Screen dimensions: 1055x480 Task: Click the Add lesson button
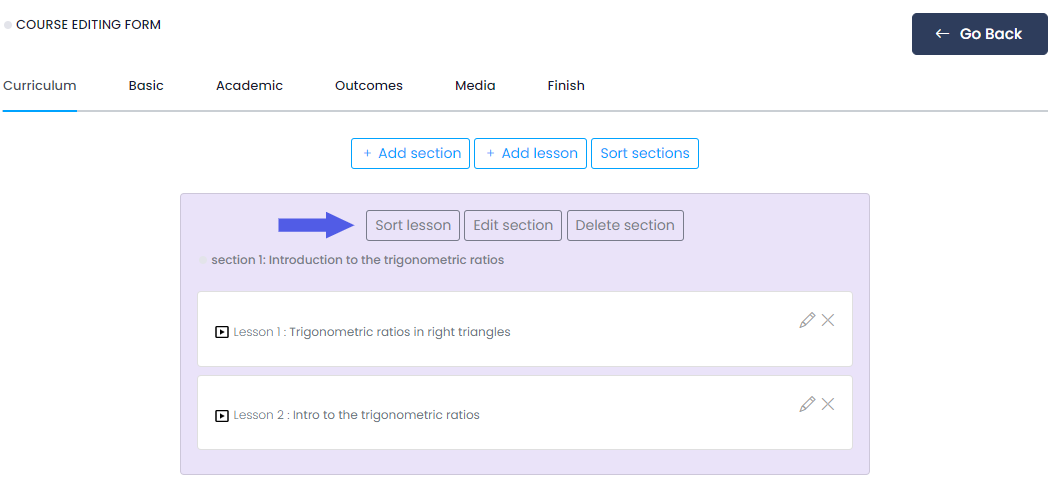pos(529,153)
